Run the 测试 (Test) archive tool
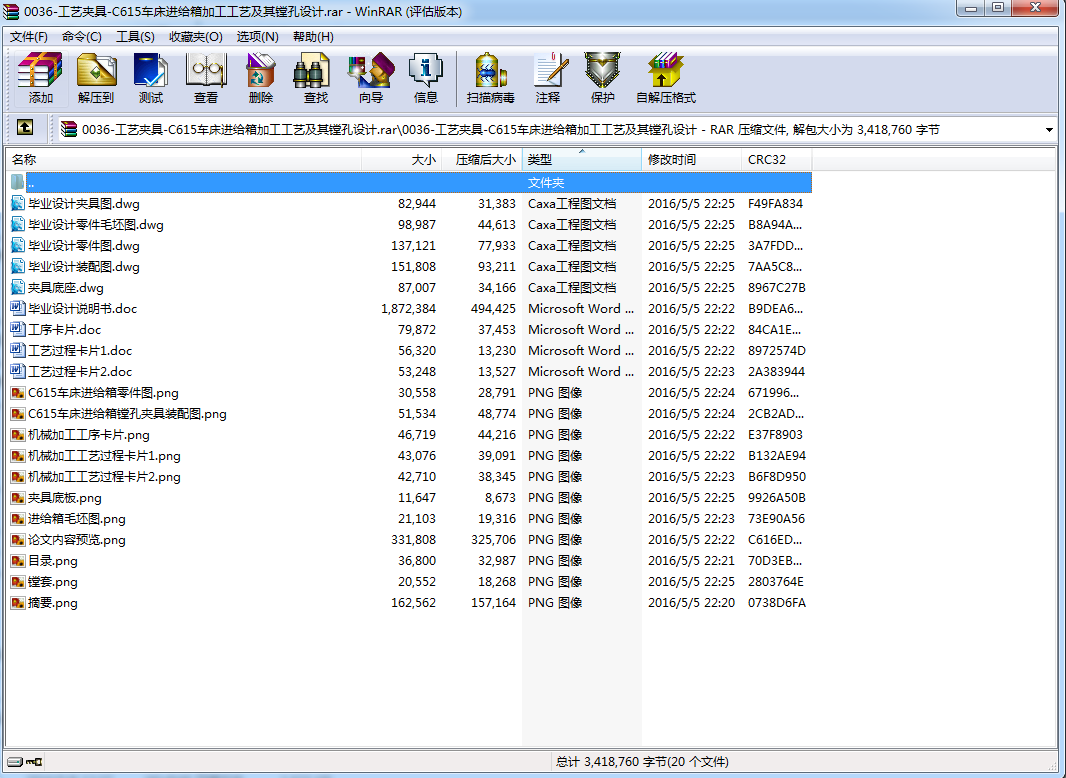 click(151, 78)
